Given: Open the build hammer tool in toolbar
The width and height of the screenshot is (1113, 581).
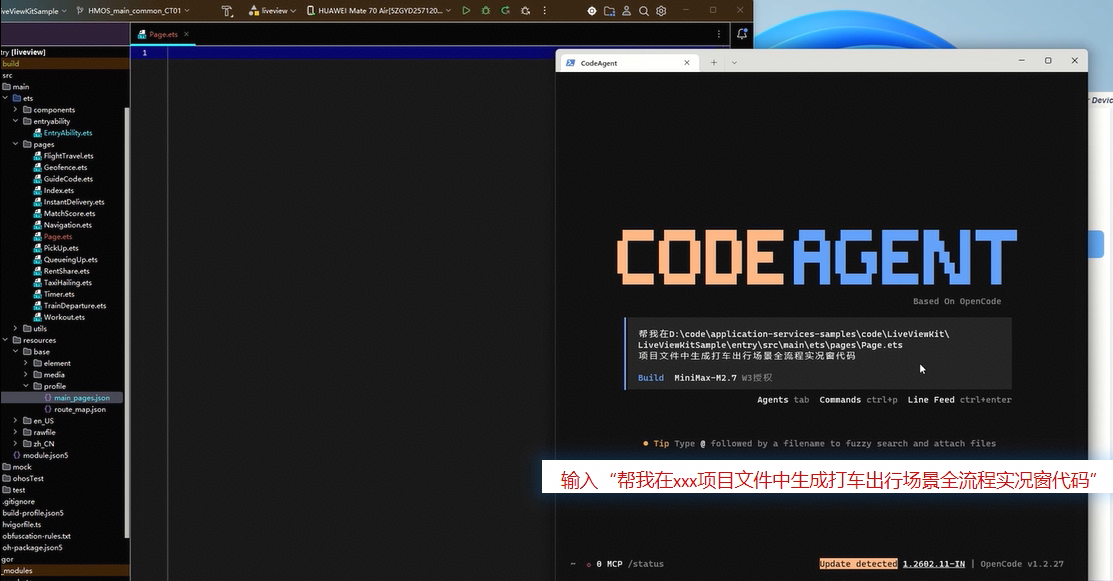Looking at the screenshot, I should (227, 11).
